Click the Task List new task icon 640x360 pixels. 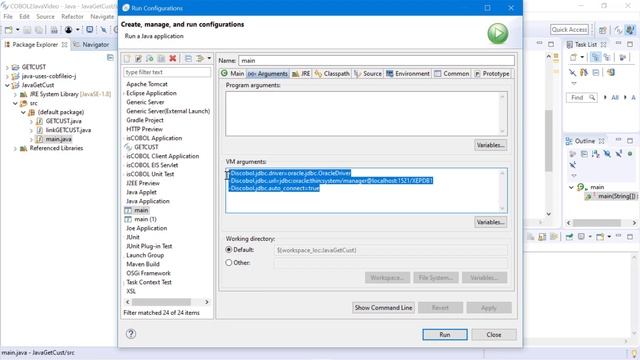(574, 58)
